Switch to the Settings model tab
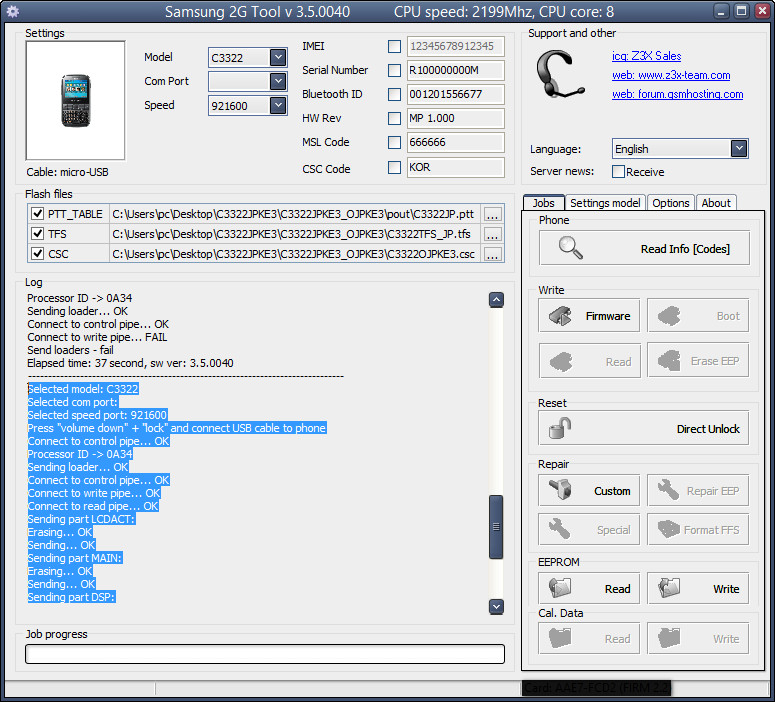Screen dimensions: 775x702 point(605,203)
